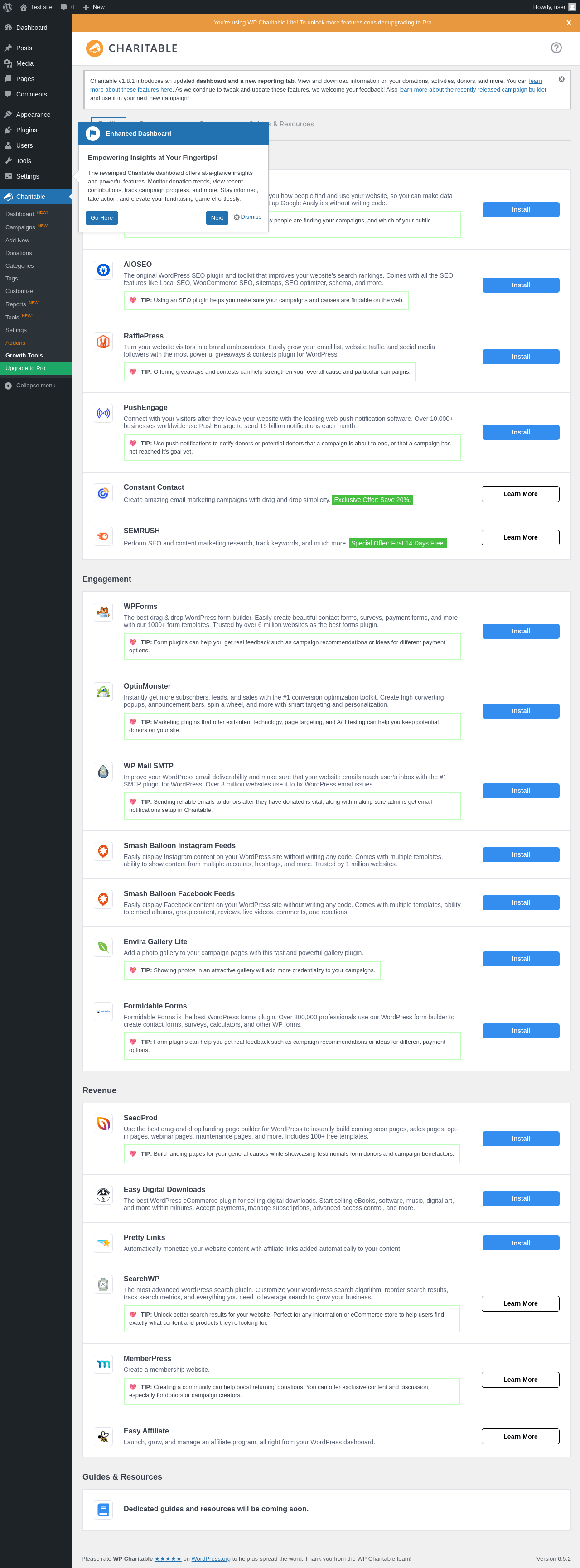
Task: Click Next in Enhanced Dashboard tooltip
Action: coord(217,218)
